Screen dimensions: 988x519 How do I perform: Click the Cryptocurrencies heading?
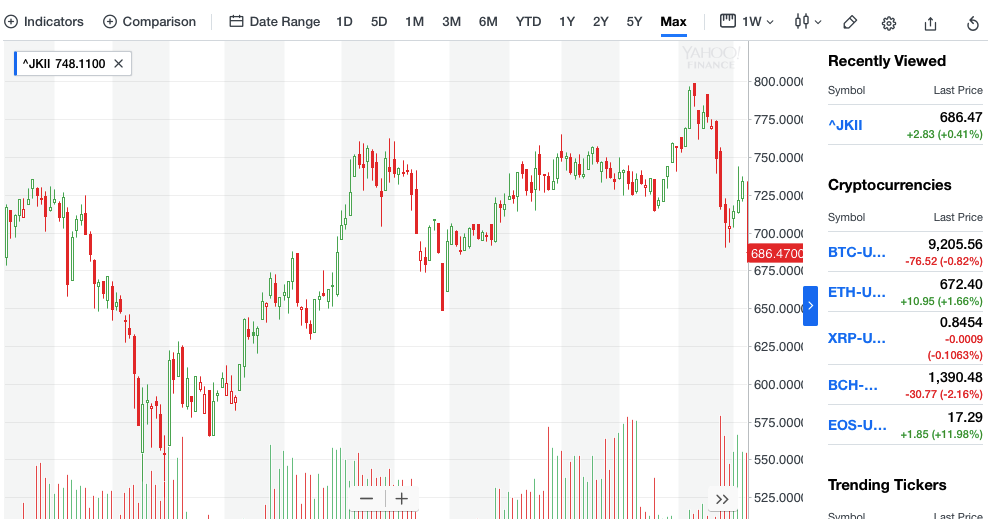(x=889, y=185)
